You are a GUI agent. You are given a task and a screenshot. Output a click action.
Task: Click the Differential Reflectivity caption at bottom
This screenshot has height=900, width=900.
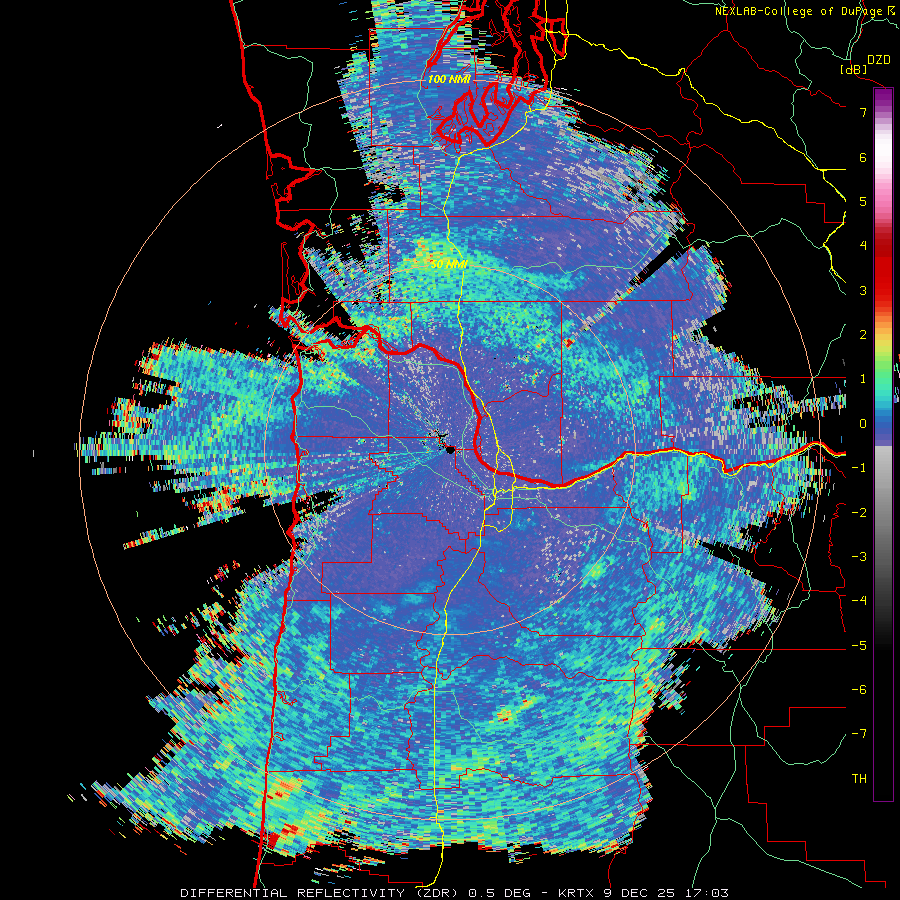[x=454, y=893]
